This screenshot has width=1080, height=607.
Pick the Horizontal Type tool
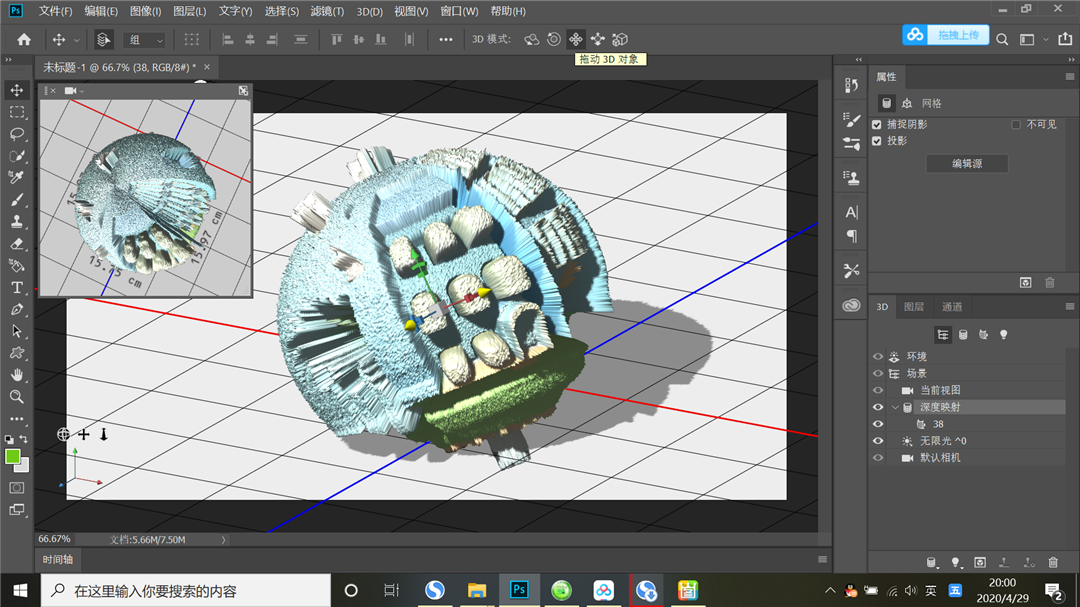[x=17, y=288]
